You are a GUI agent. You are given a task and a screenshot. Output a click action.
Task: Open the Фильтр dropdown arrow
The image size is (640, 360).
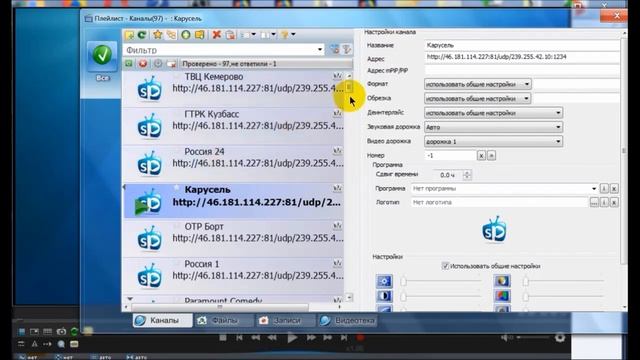320,50
